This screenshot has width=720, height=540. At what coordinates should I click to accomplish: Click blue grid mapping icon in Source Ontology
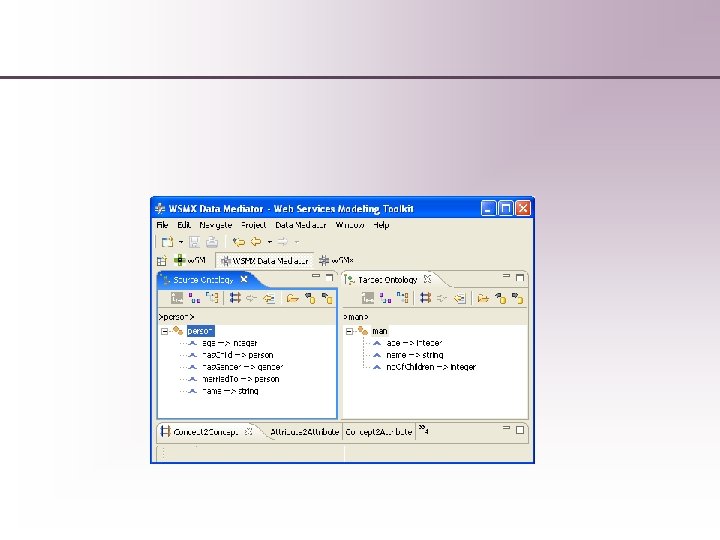[235, 298]
